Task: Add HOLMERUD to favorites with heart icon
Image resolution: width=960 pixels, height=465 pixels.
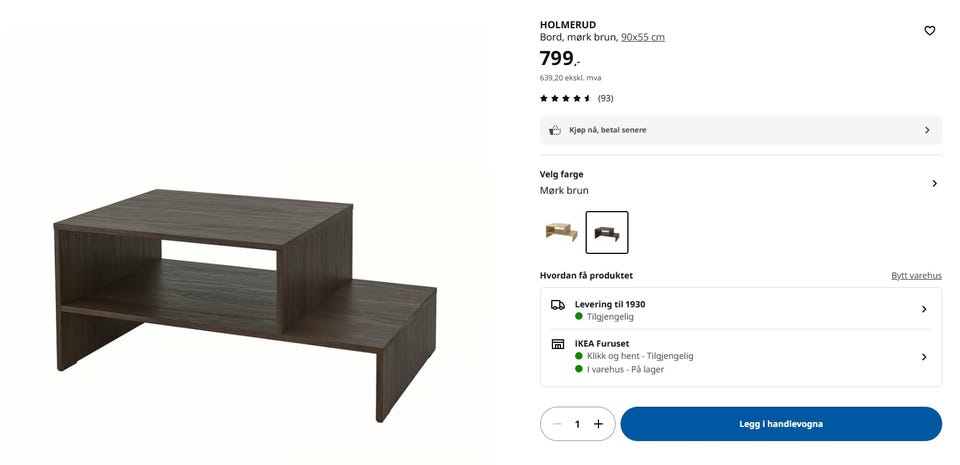Action: [x=929, y=31]
